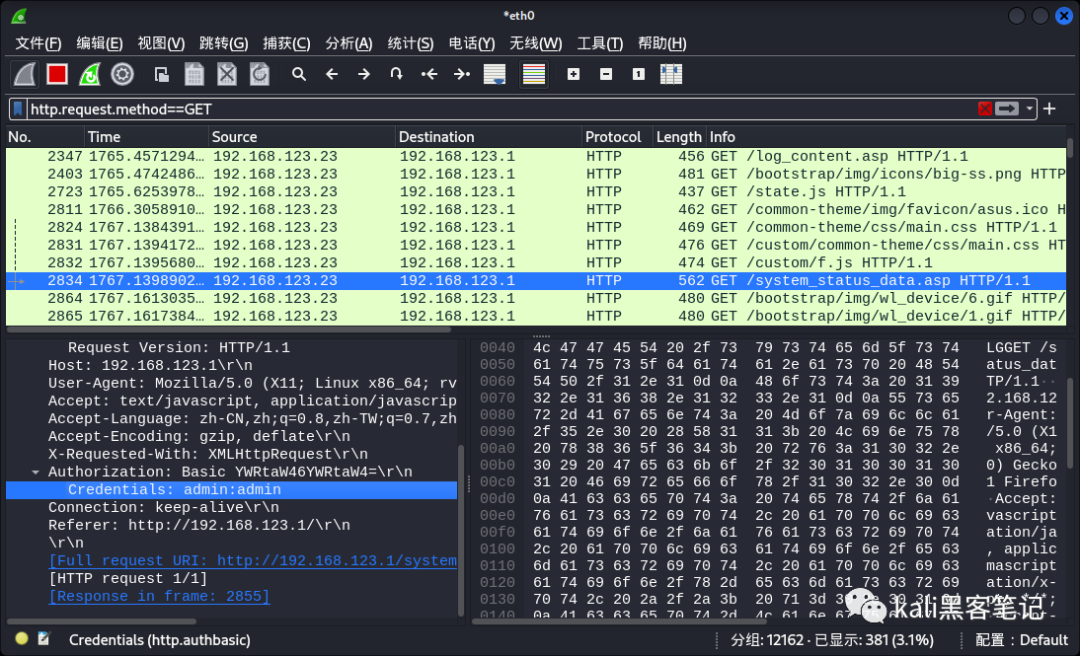
Task: Sort by Length column header
Action: [679, 136]
